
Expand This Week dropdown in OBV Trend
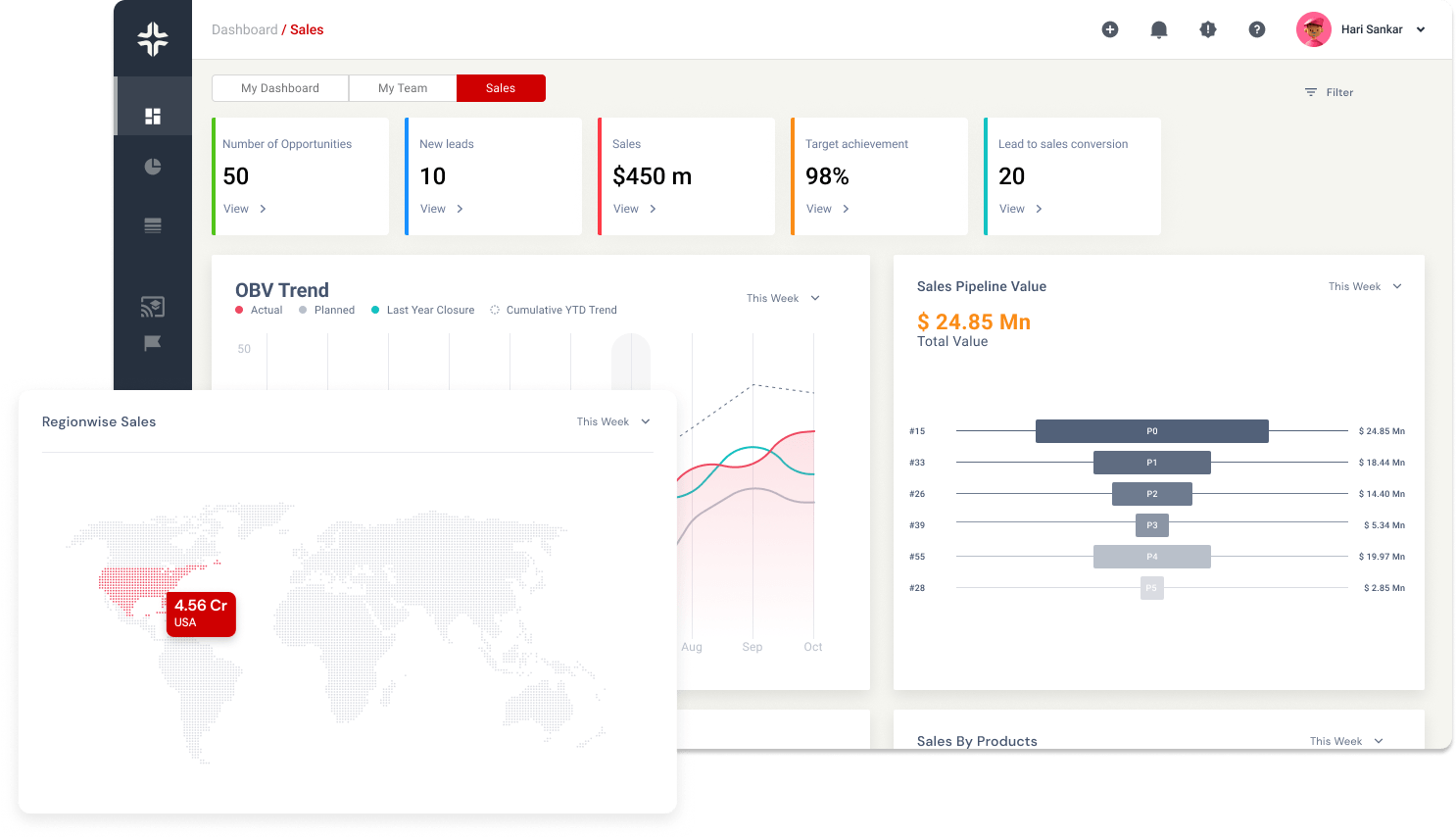click(783, 298)
